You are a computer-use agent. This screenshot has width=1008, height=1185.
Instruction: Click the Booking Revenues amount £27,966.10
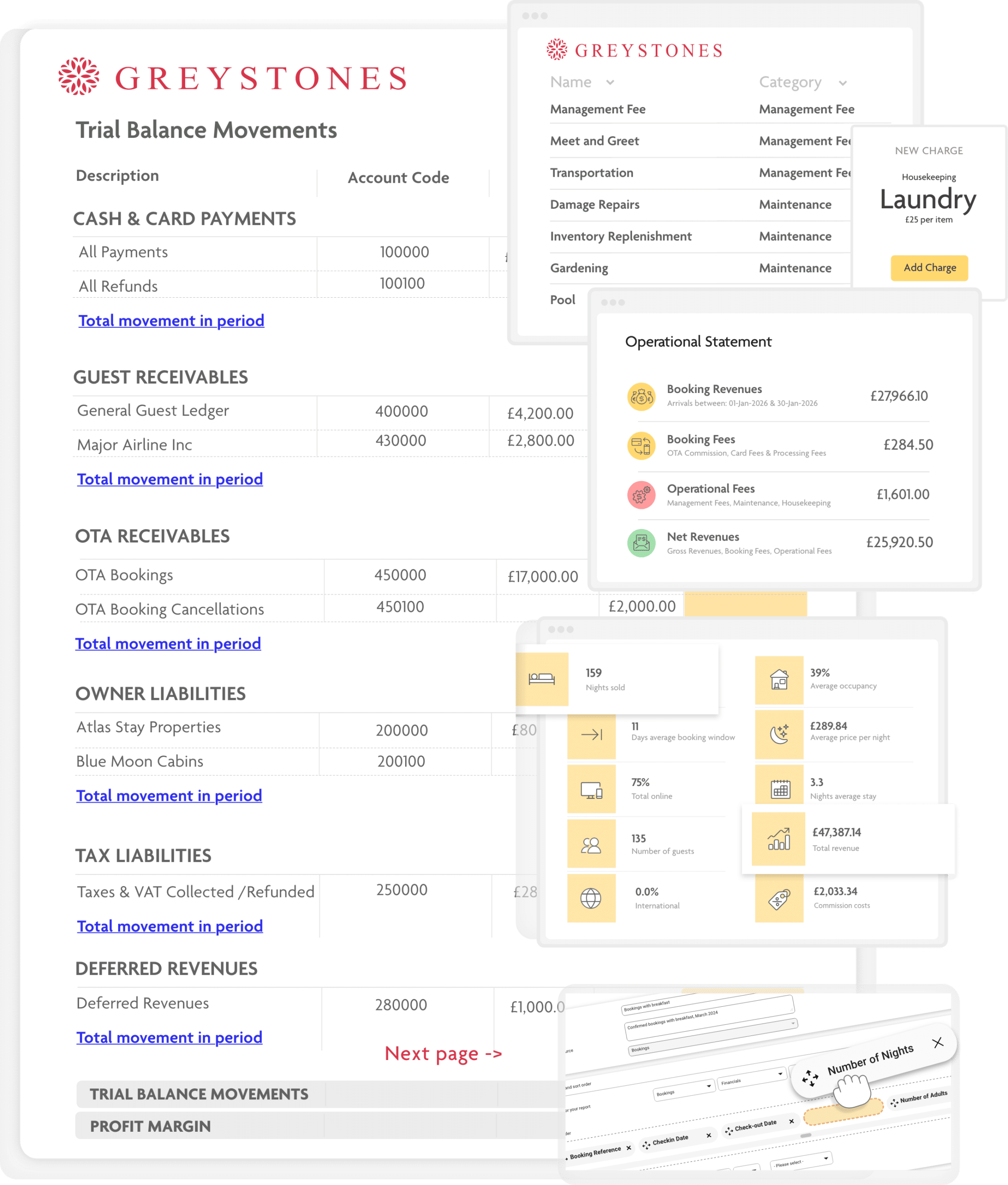[x=899, y=396]
